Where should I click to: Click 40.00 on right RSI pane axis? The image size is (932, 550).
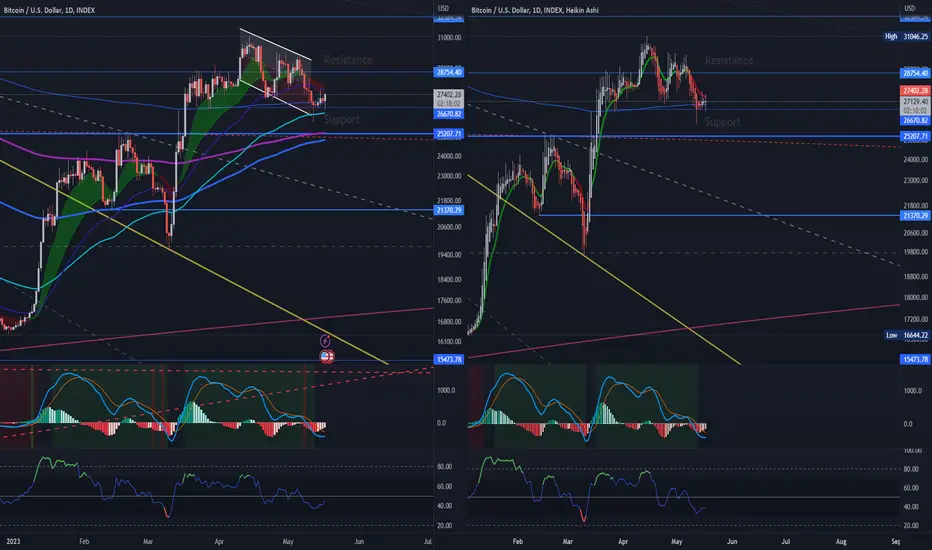pyautogui.click(x=911, y=507)
